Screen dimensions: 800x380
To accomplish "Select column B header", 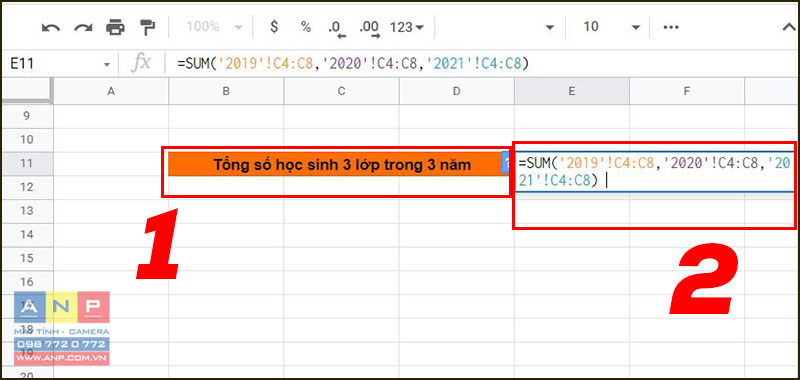I will [x=226, y=91].
